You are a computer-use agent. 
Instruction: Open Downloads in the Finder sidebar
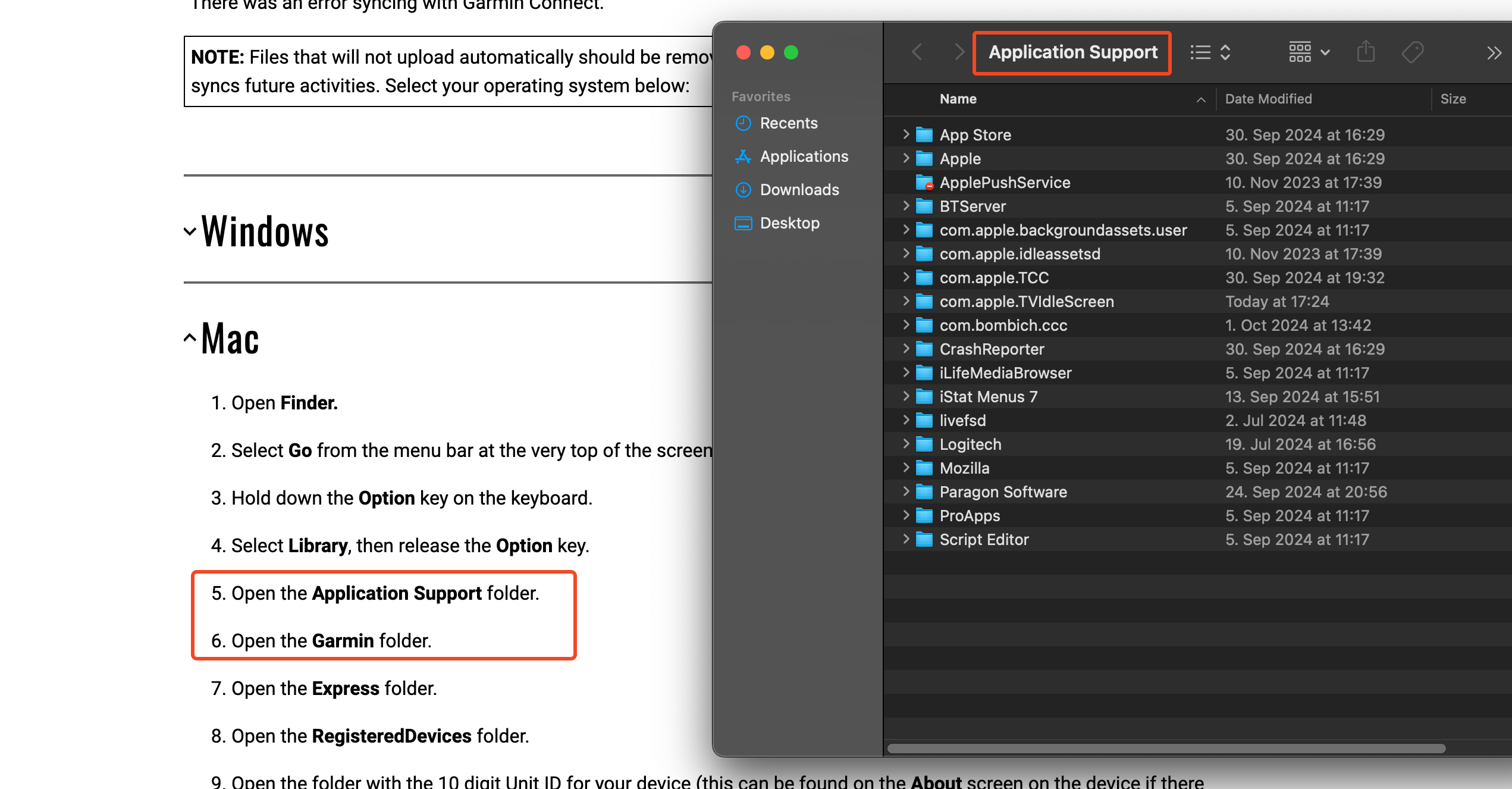(799, 190)
